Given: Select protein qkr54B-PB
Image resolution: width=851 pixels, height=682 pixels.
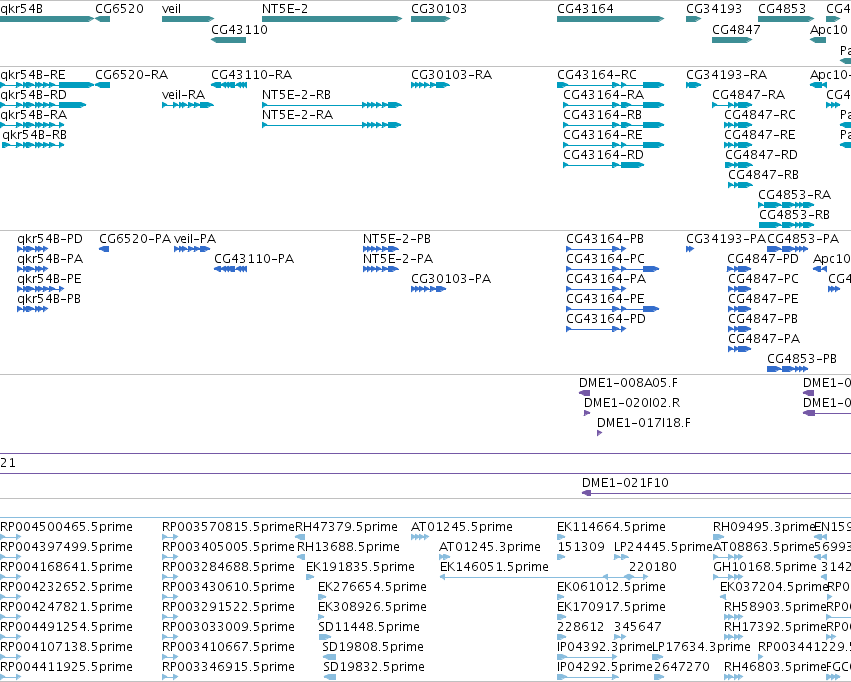Looking at the screenshot, I should [x=33, y=309].
